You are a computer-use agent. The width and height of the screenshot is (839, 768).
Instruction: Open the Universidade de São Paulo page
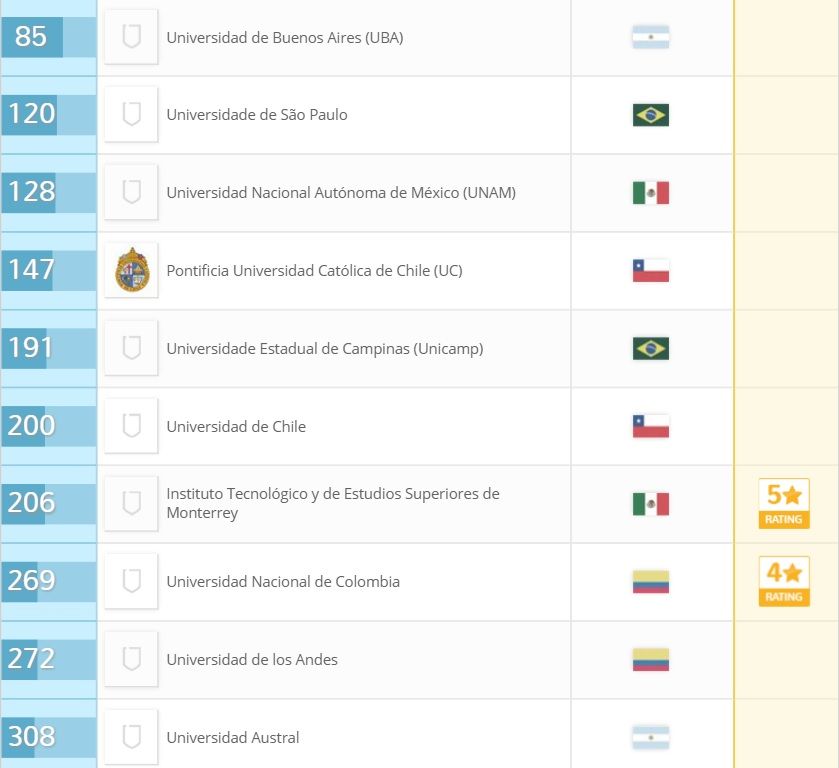click(x=257, y=115)
